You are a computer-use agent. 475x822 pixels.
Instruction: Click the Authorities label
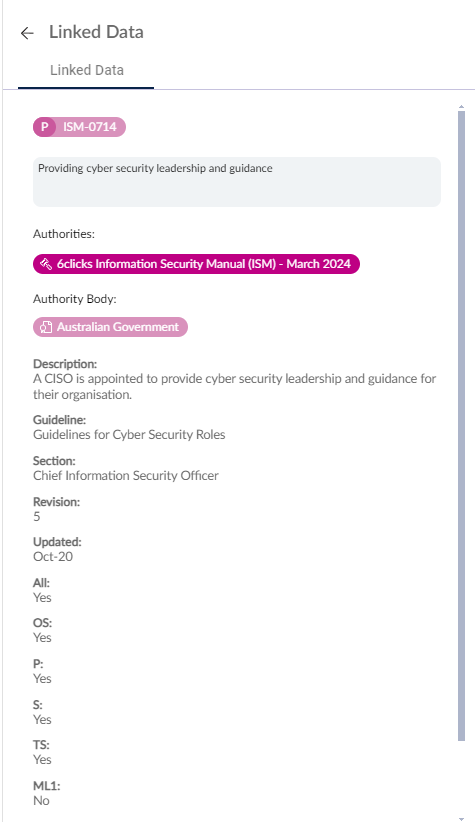tap(64, 234)
